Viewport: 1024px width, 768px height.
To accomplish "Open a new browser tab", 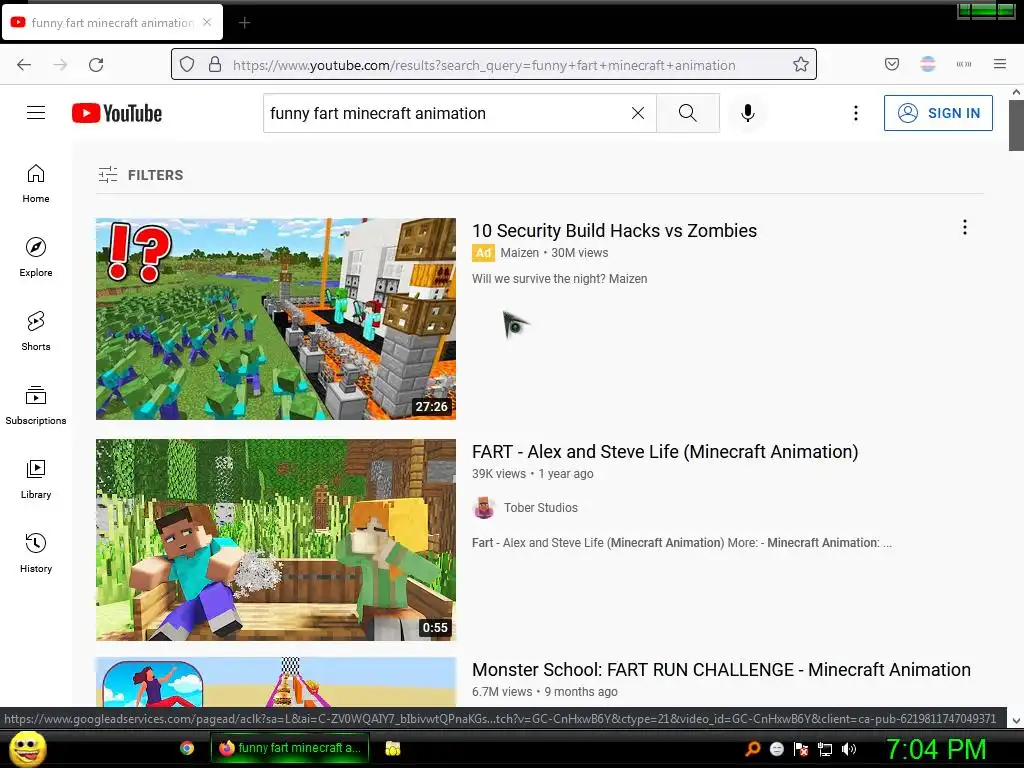I will (244, 23).
